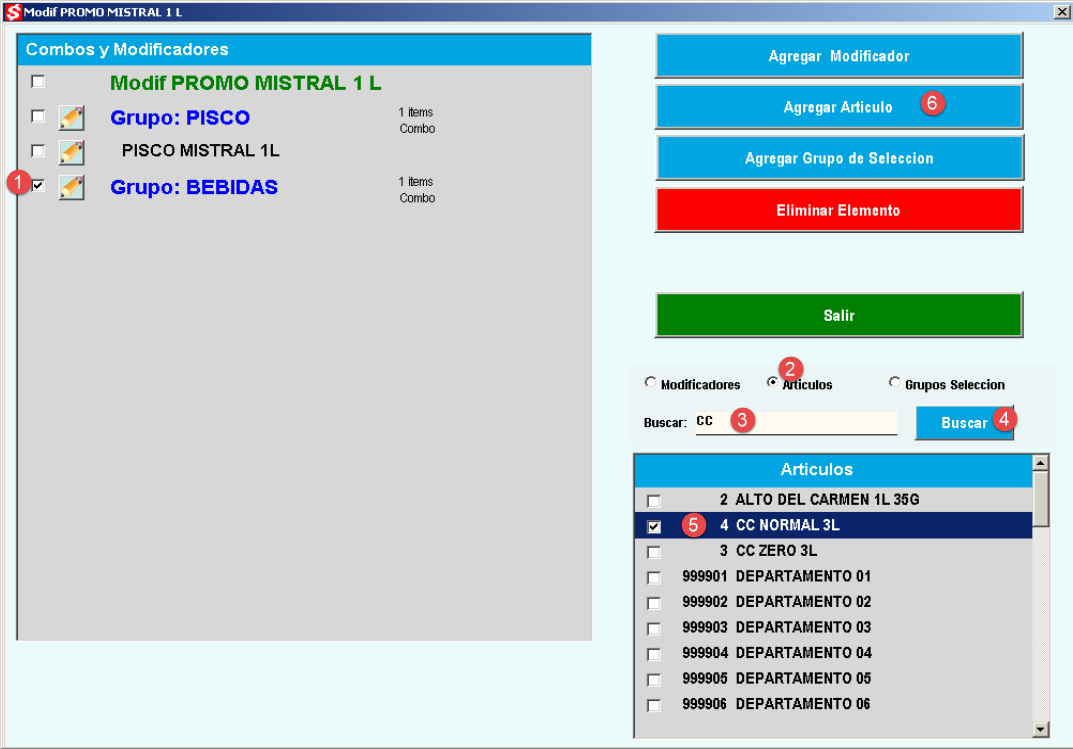This screenshot has height=749, width=1073.
Task: Click the Combos y Modificadores panel header
Action: (x=304, y=49)
